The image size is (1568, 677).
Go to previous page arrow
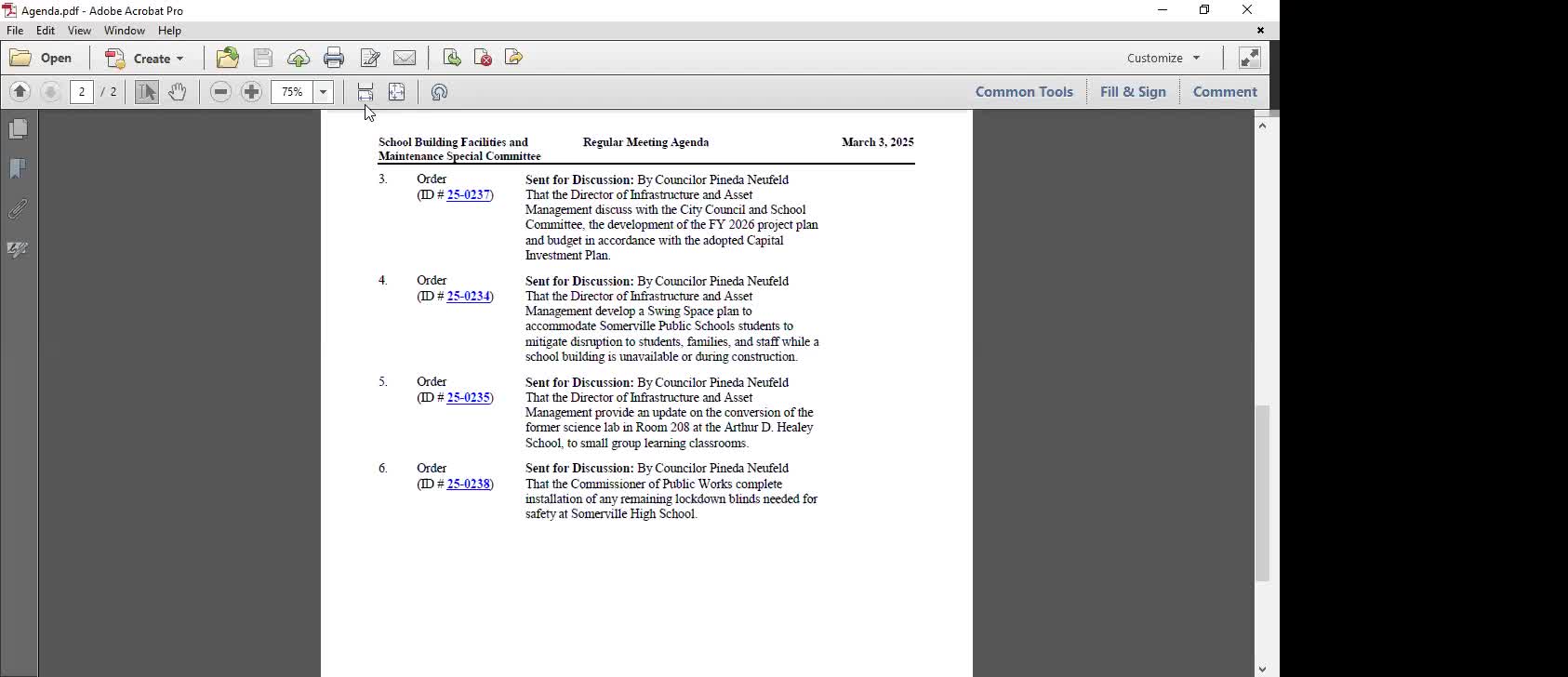20,91
